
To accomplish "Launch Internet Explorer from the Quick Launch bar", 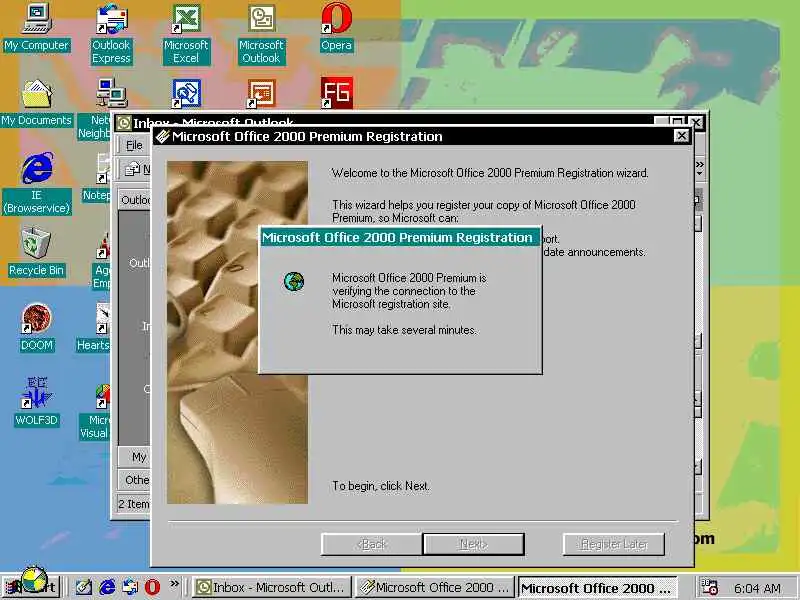I will pos(107,587).
